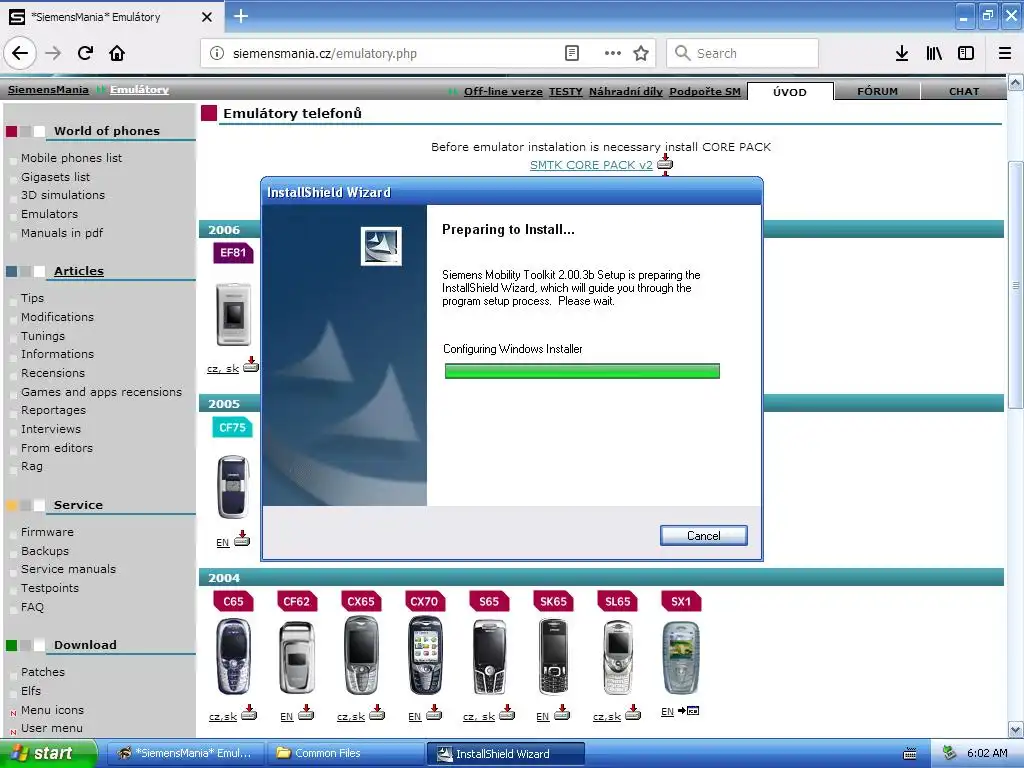Open Games and apps recensions
Viewport: 1024px width, 768px height.
coord(101,392)
